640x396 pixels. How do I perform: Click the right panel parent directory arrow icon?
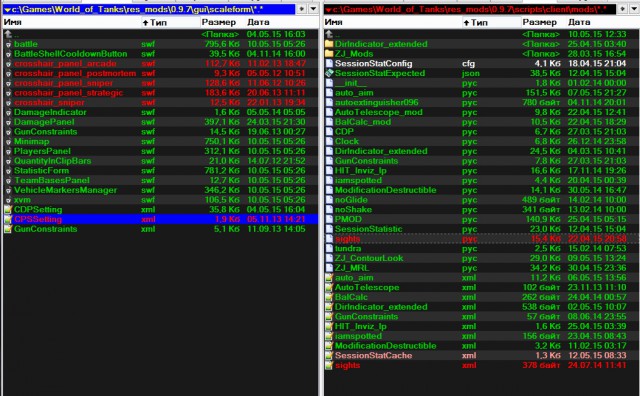tap(329, 34)
